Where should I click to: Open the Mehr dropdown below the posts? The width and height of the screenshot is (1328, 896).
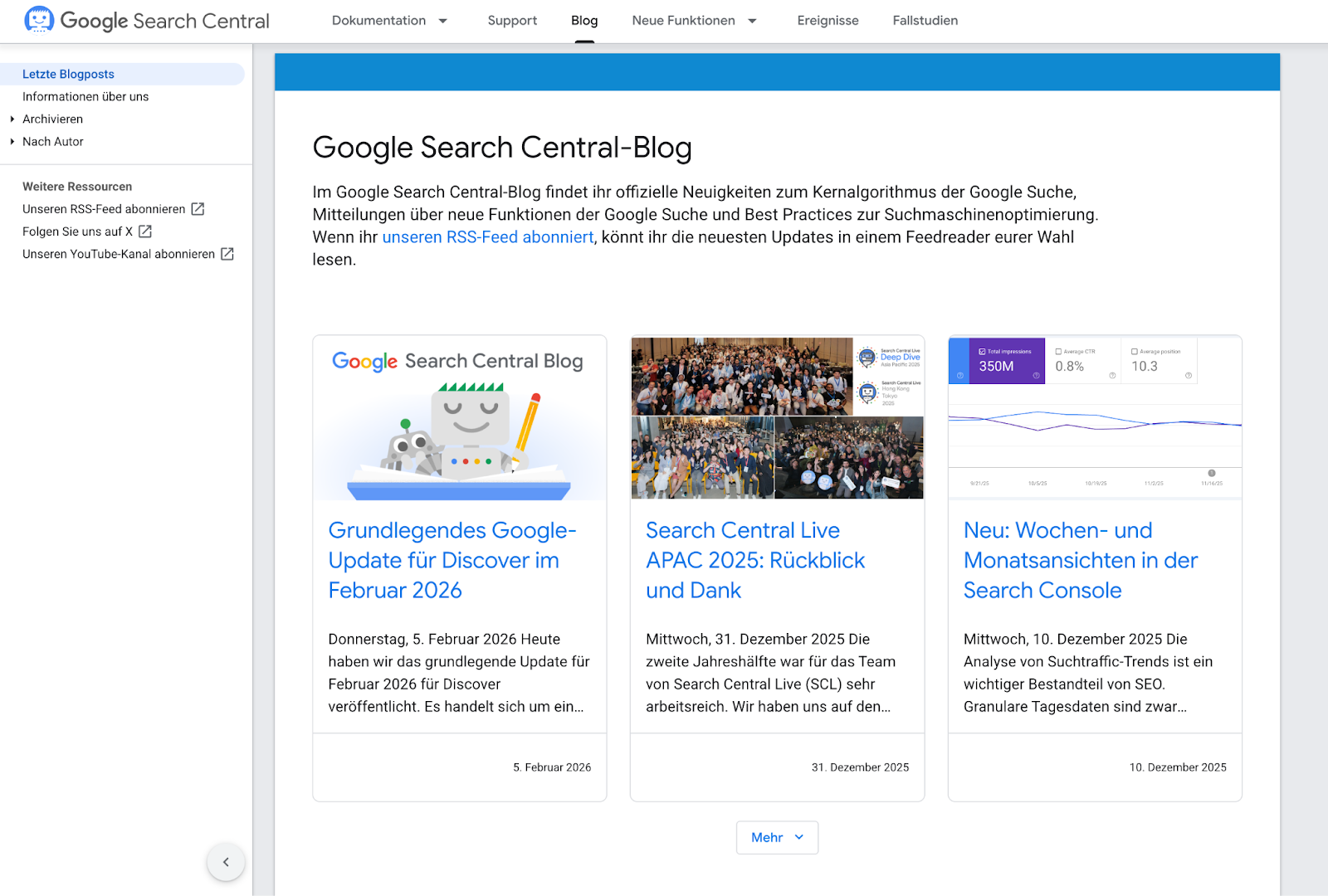click(776, 837)
